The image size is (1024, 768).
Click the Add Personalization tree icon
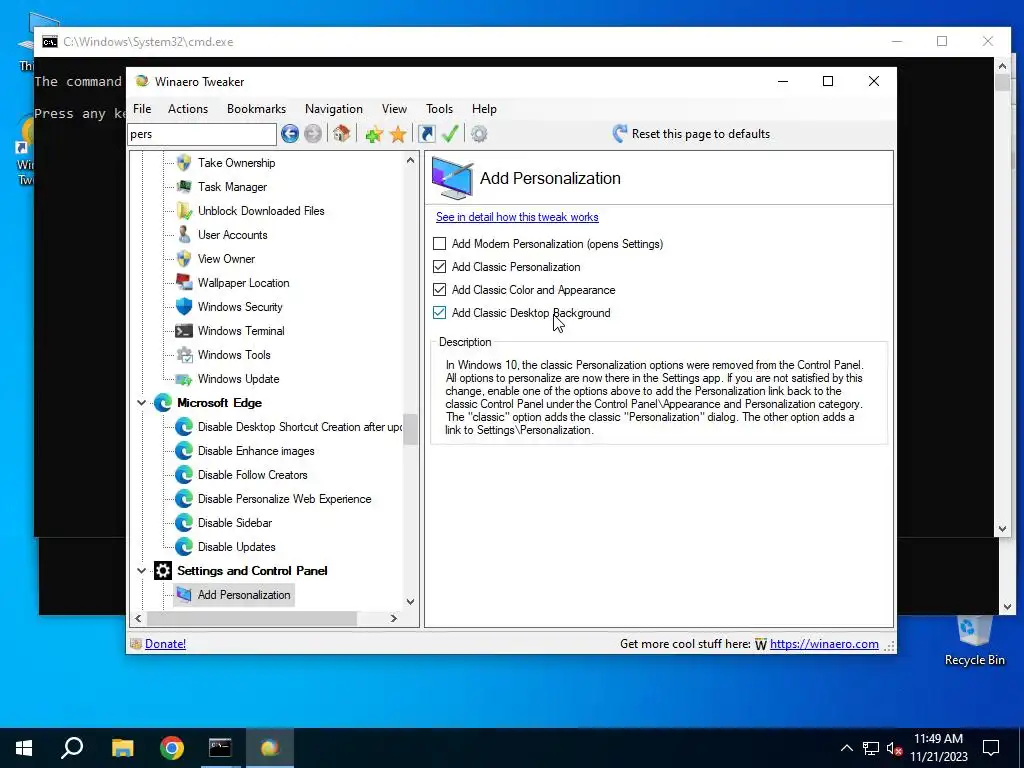tap(184, 595)
